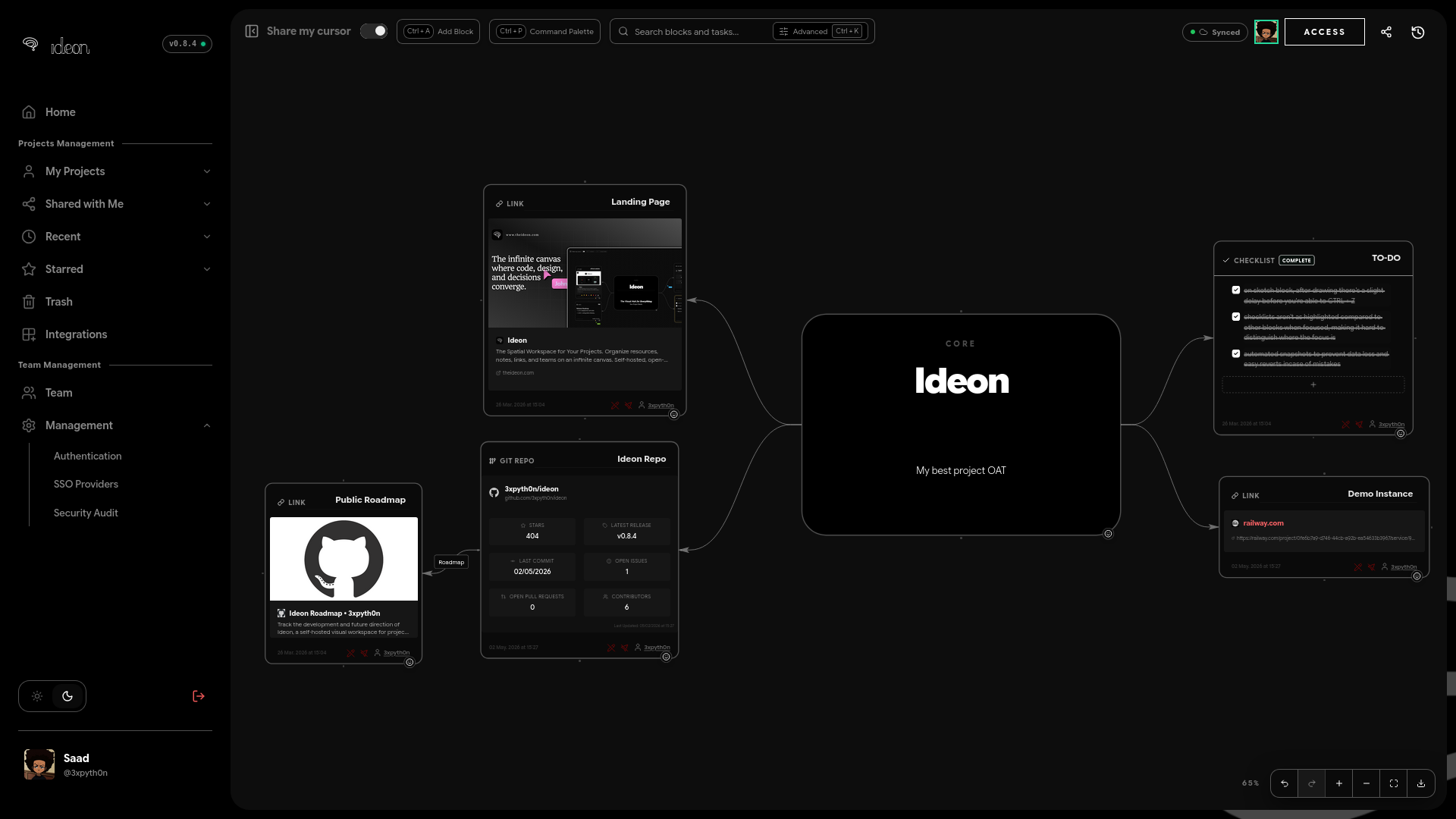This screenshot has width=1456, height=819.
Task: Open SSO Providers settings
Action: pyautogui.click(x=86, y=484)
